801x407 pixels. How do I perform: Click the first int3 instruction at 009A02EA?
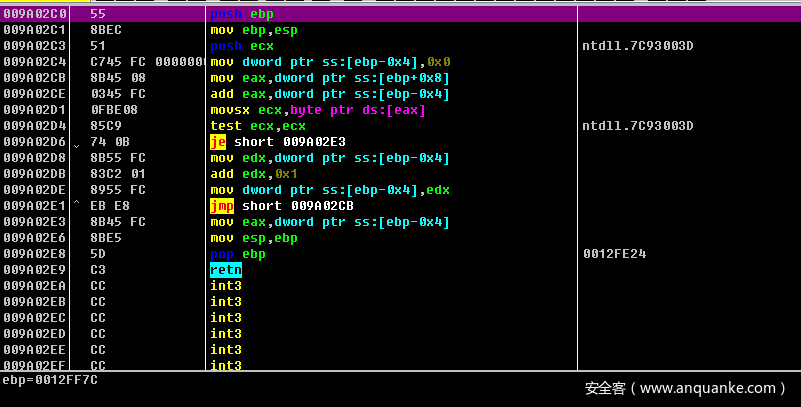(x=225, y=286)
